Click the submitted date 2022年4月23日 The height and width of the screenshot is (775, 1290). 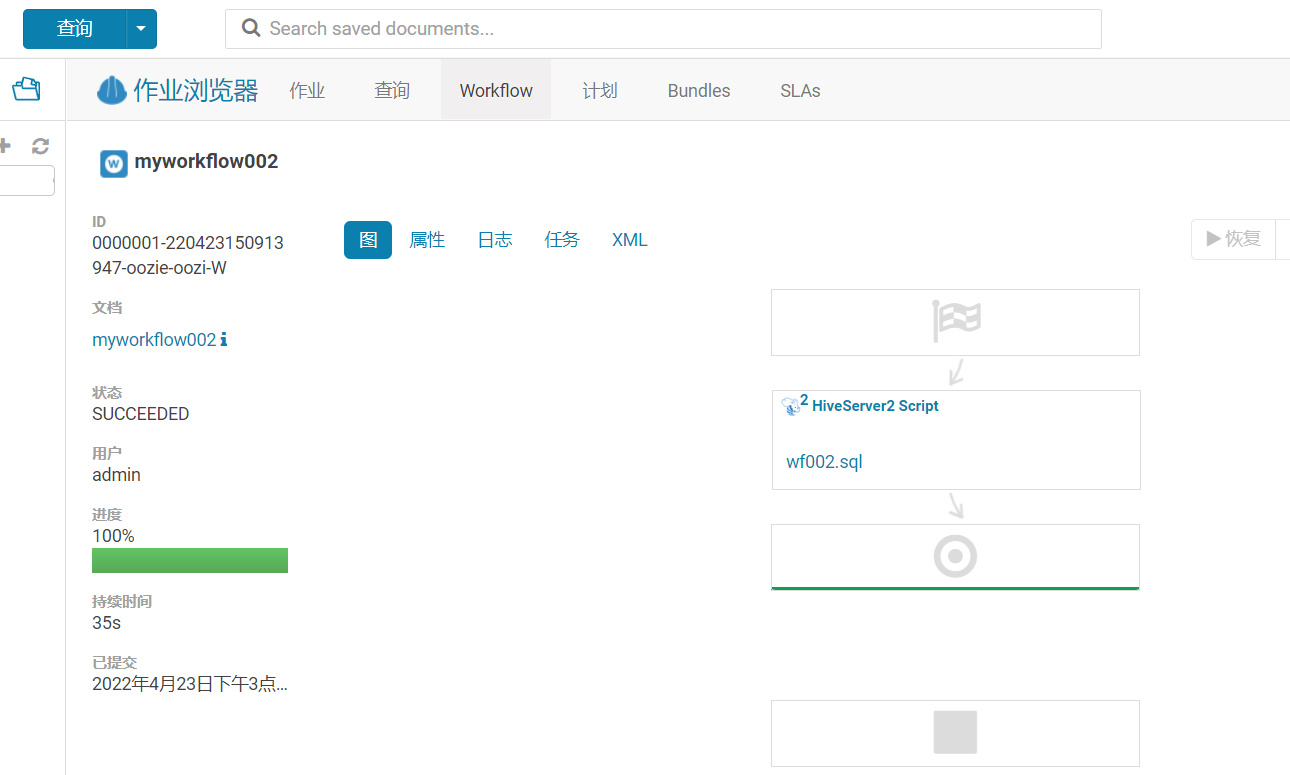tap(190, 685)
